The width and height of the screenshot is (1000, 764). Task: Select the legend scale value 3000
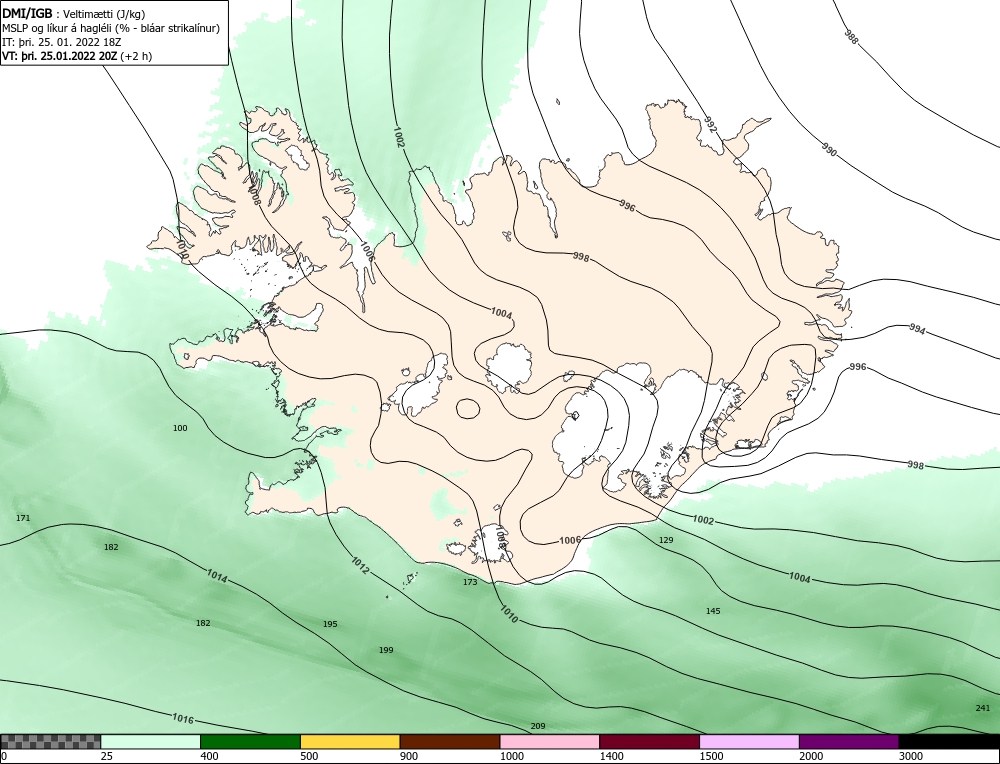pos(911,756)
